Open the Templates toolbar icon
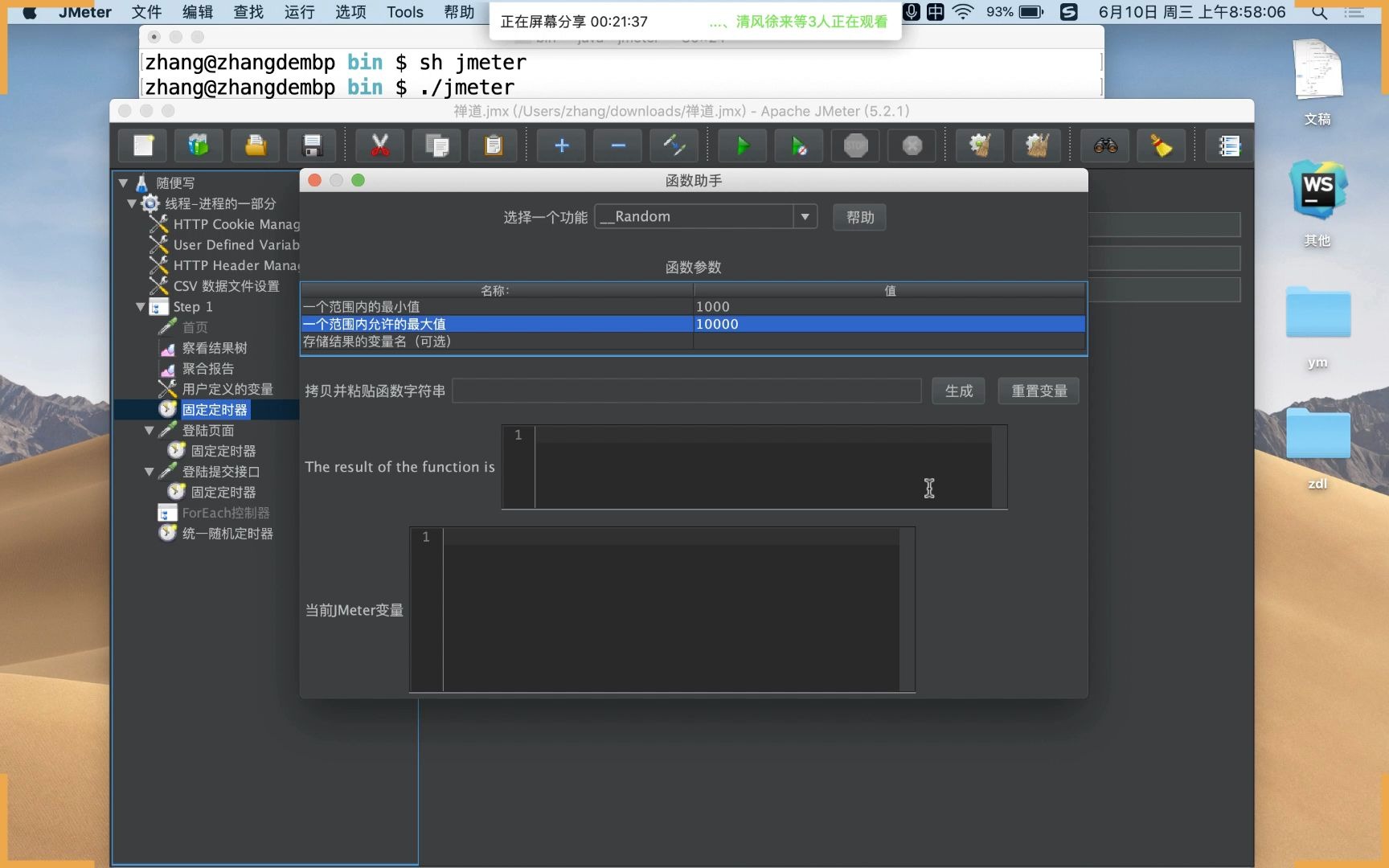Screen dimensions: 1389x868 click(199, 145)
